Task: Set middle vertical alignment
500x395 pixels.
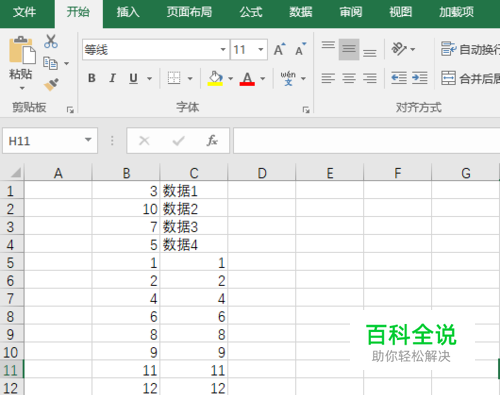Action: tap(349, 49)
